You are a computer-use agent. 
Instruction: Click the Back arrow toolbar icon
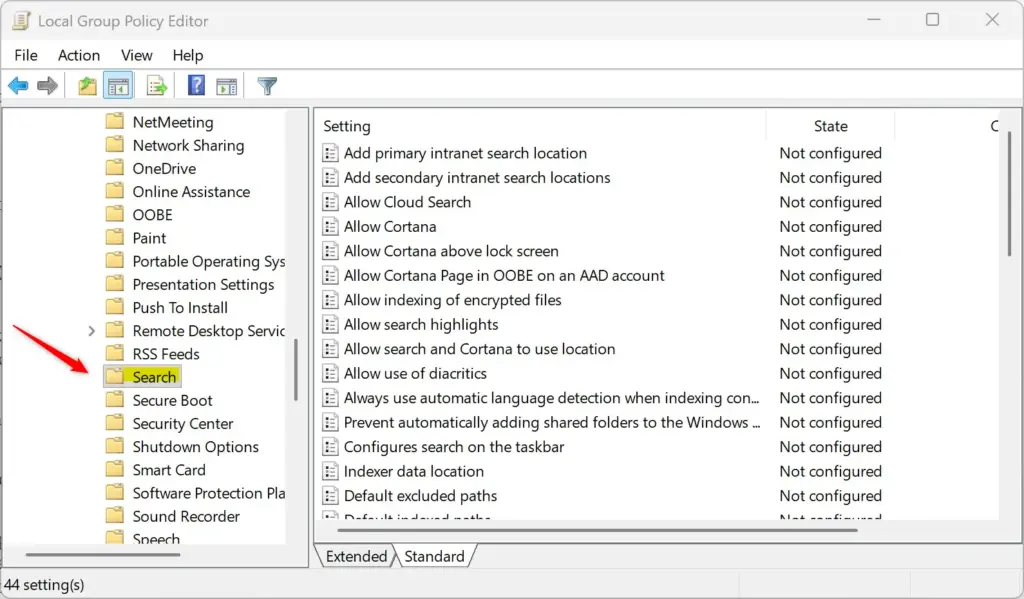[18, 86]
